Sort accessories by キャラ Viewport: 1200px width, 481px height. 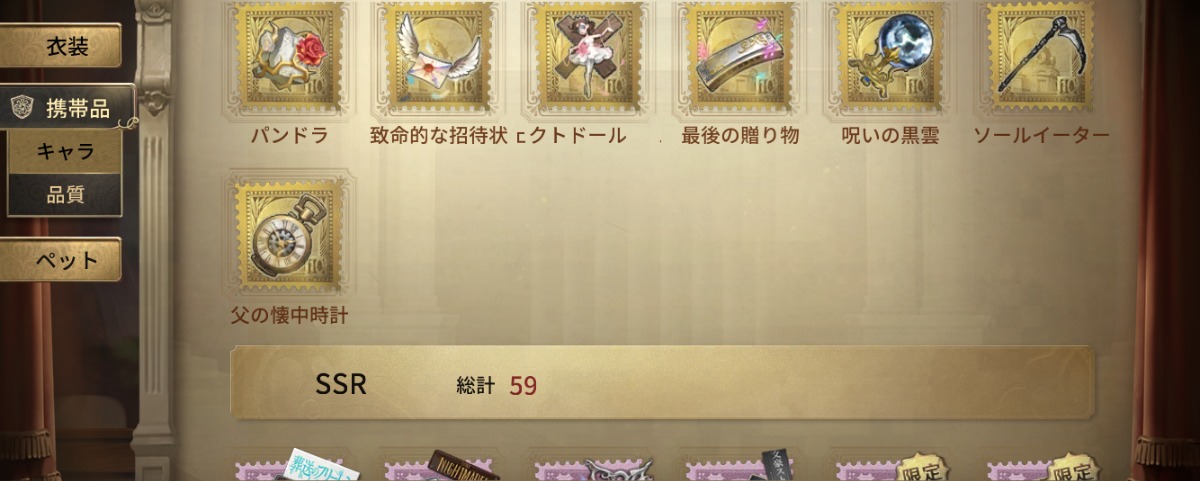pyautogui.click(x=65, y=152)
